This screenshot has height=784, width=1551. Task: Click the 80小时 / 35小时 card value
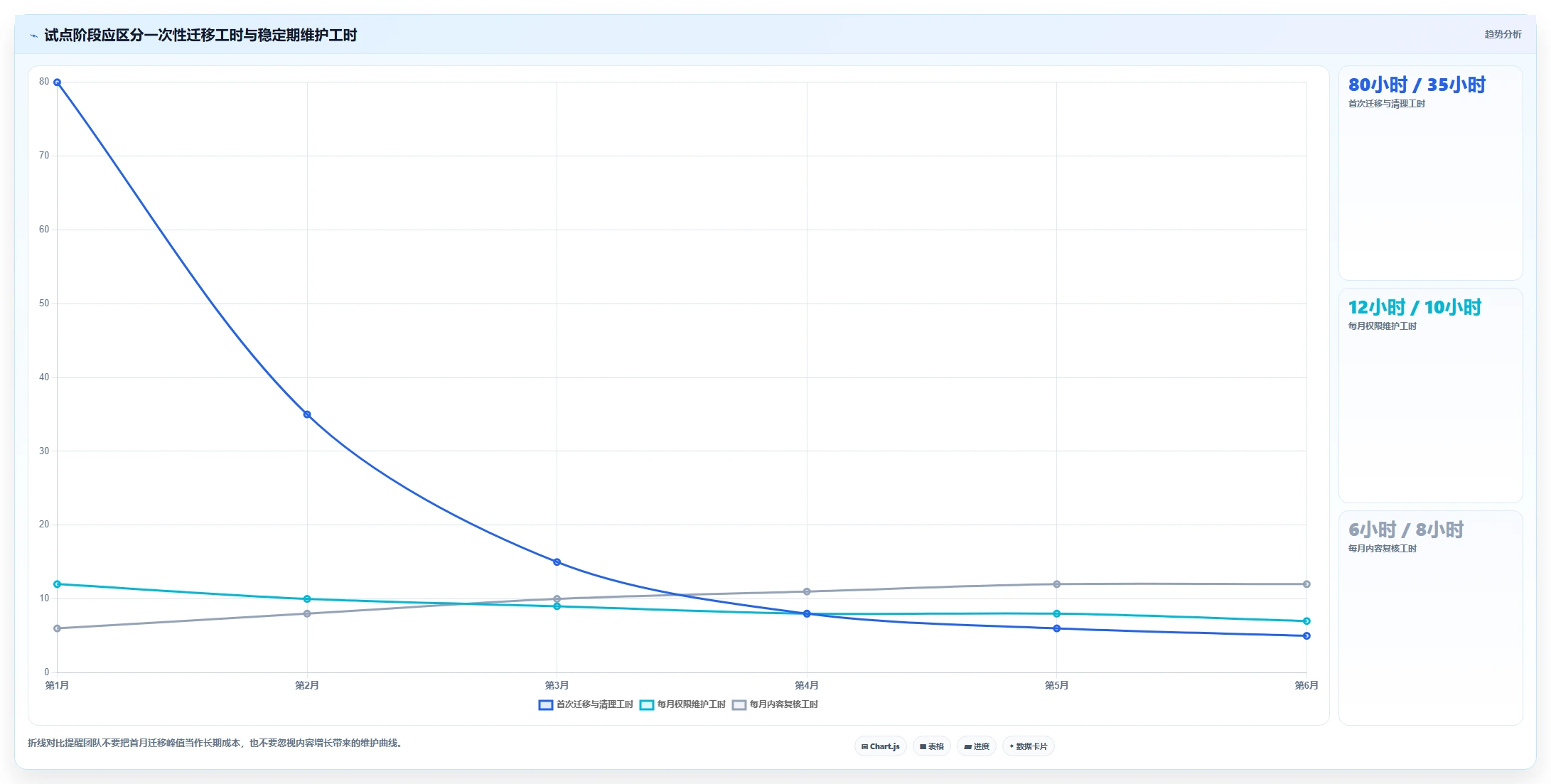1417,85
